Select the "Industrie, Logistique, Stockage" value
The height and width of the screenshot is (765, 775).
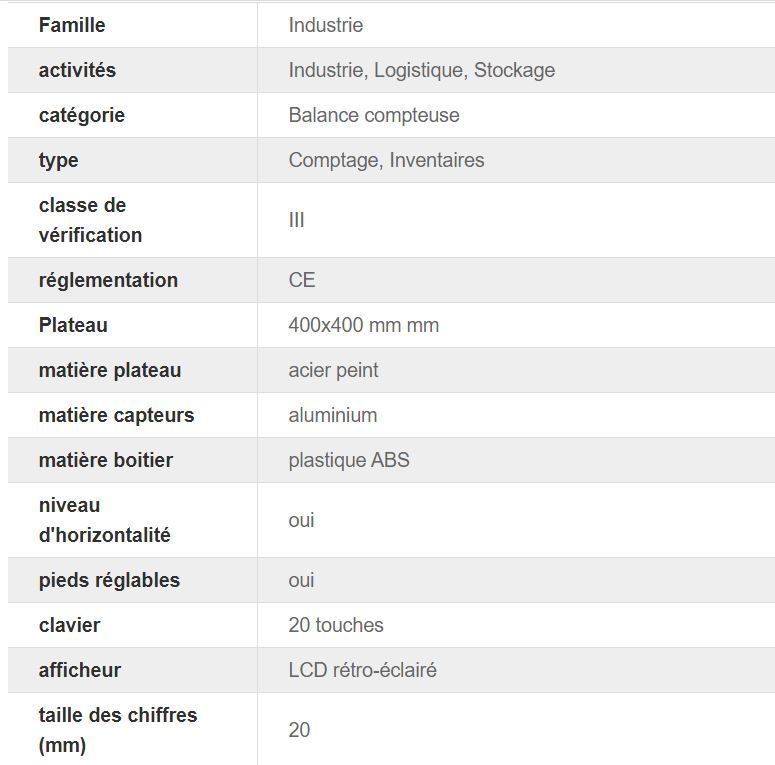pos(421,70)
